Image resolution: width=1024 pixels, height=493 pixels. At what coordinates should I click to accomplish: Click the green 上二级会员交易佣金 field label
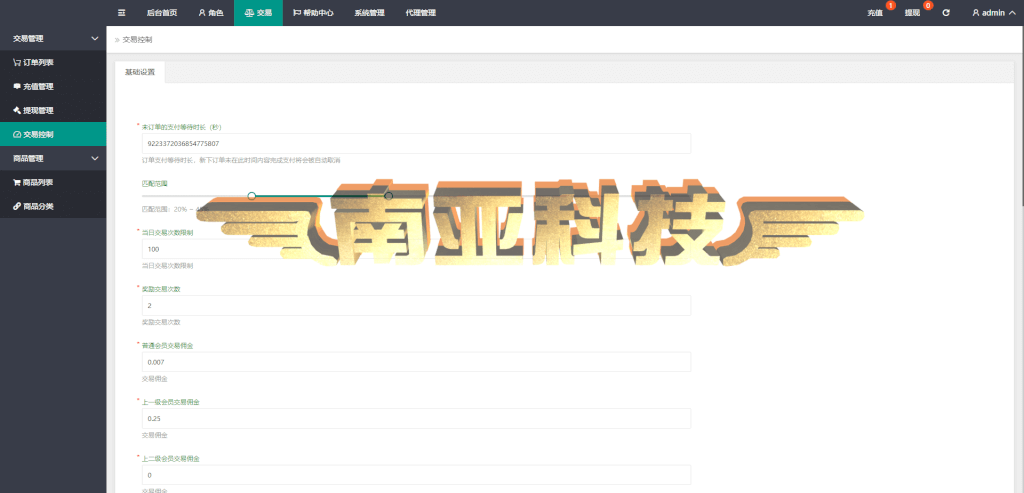170,458
